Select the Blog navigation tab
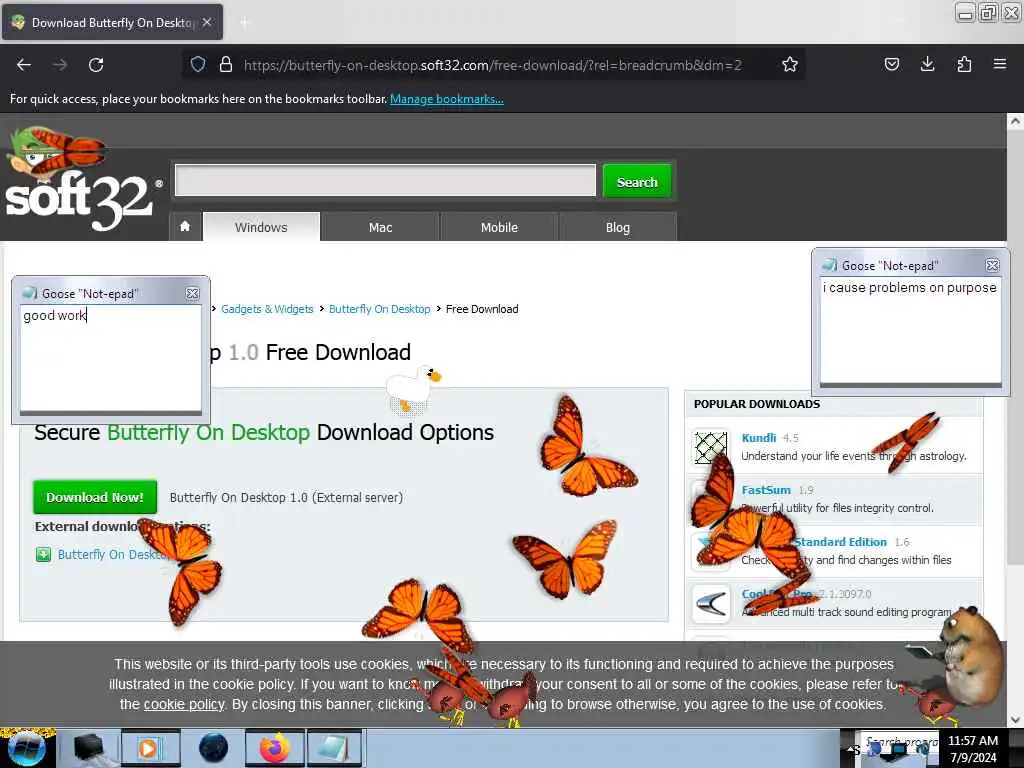Screen dimensions: 1024x768 pyautogui.click(x=618, y=227)
